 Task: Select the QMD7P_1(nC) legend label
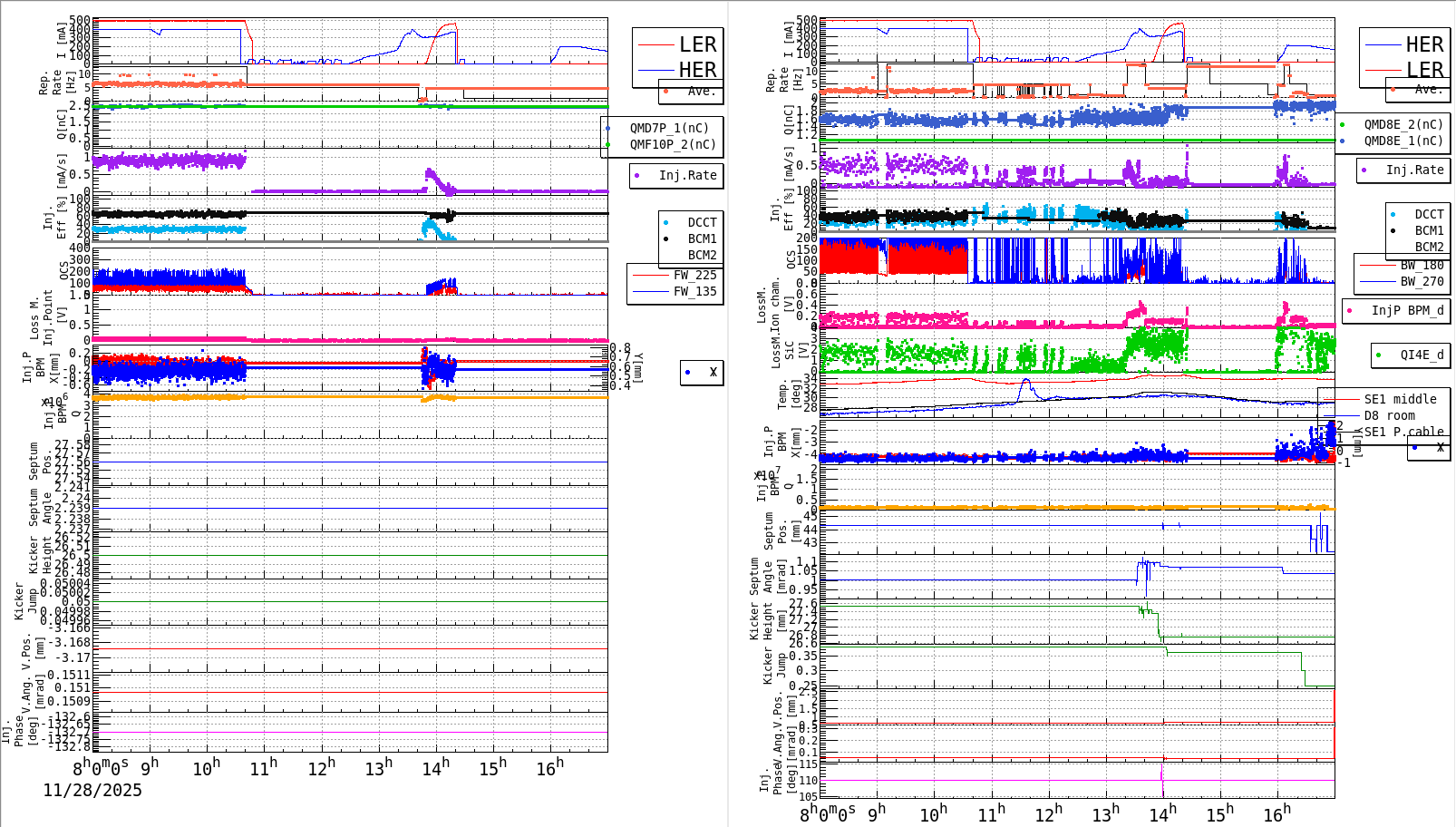(669, 128)
